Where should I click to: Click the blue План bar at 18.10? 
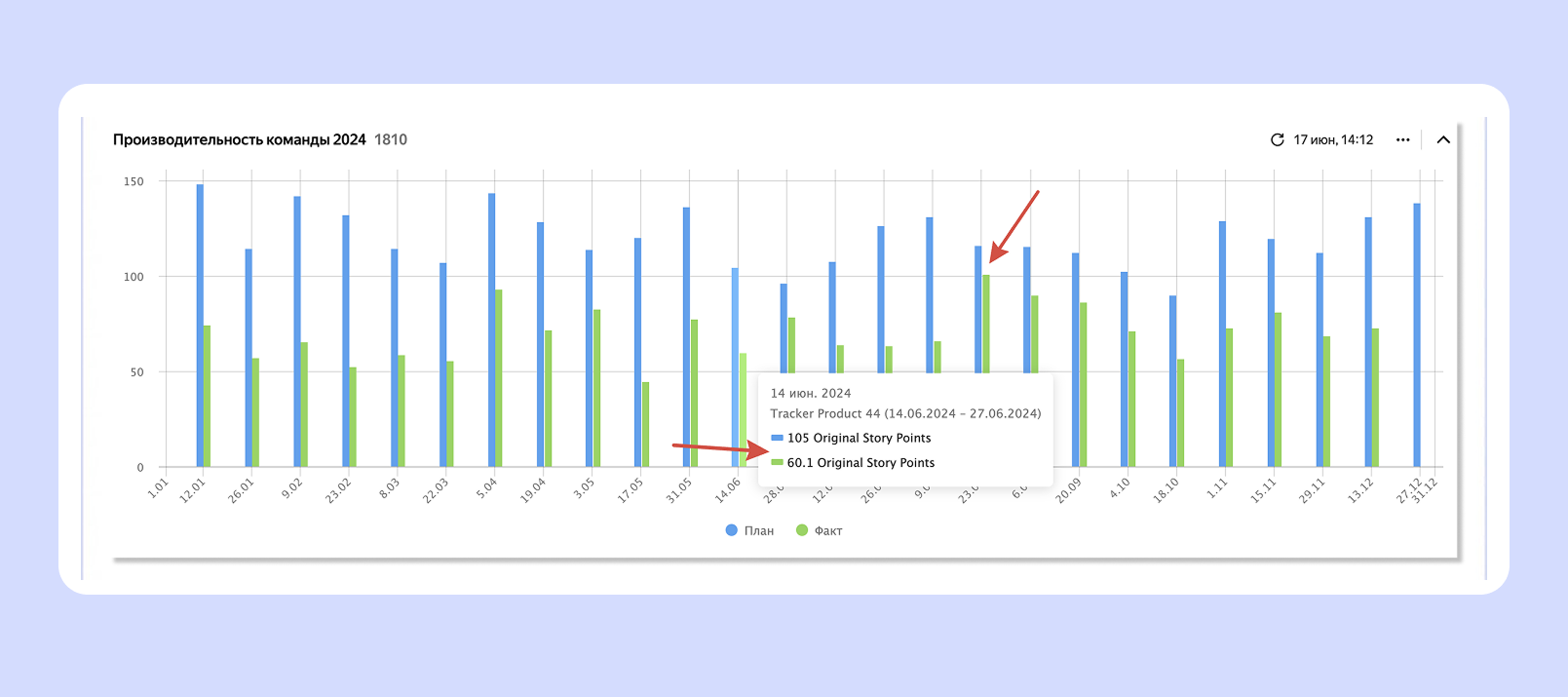[x=1173, y=381]
